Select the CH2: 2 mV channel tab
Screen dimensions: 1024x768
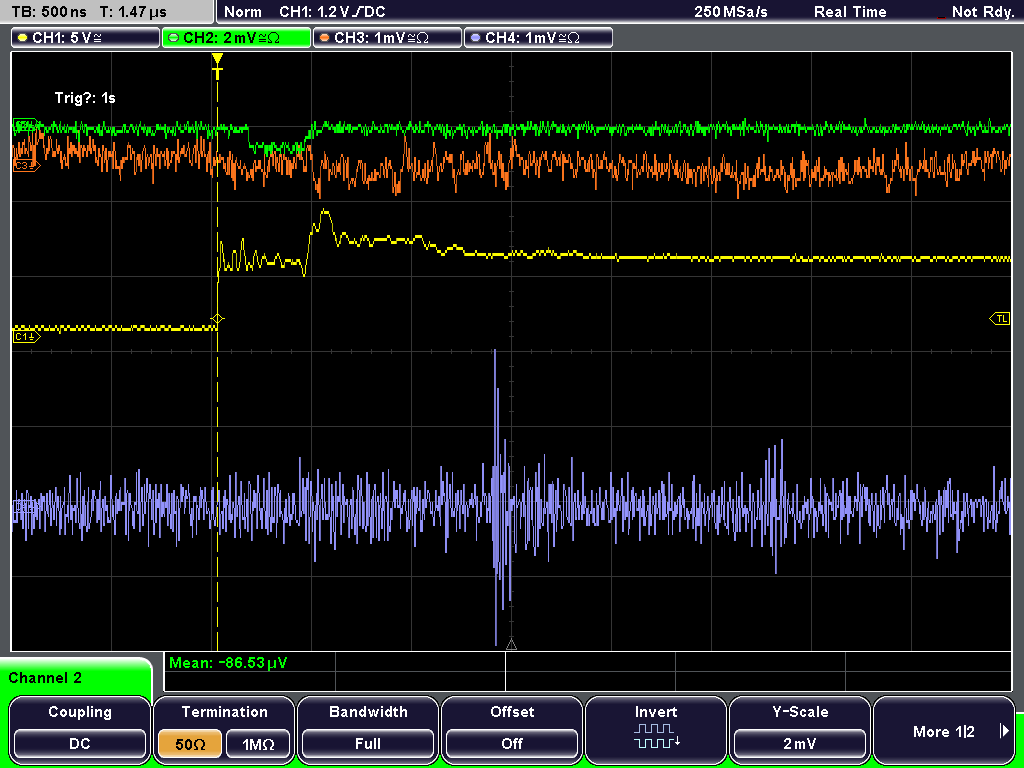236,38
